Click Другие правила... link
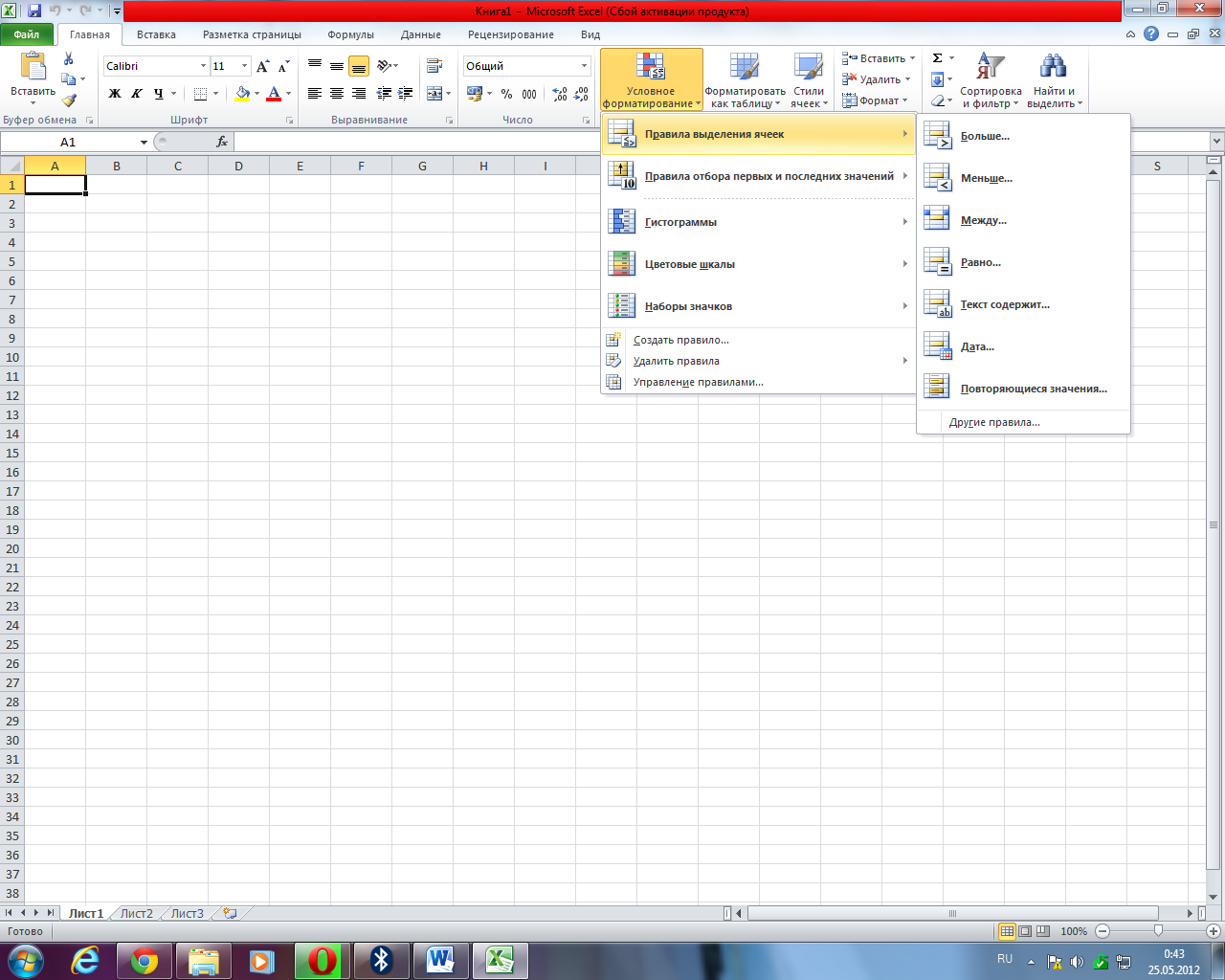The width and height of the screenshot is (1225, 980). [1023, 422]
